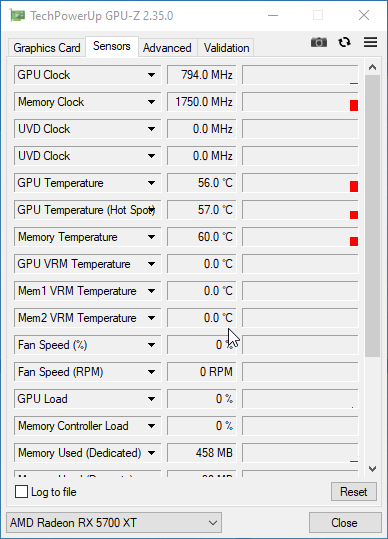Click the refresh arrows icon
The height and width of the screenshot is (539, 388).
(344, 42)
